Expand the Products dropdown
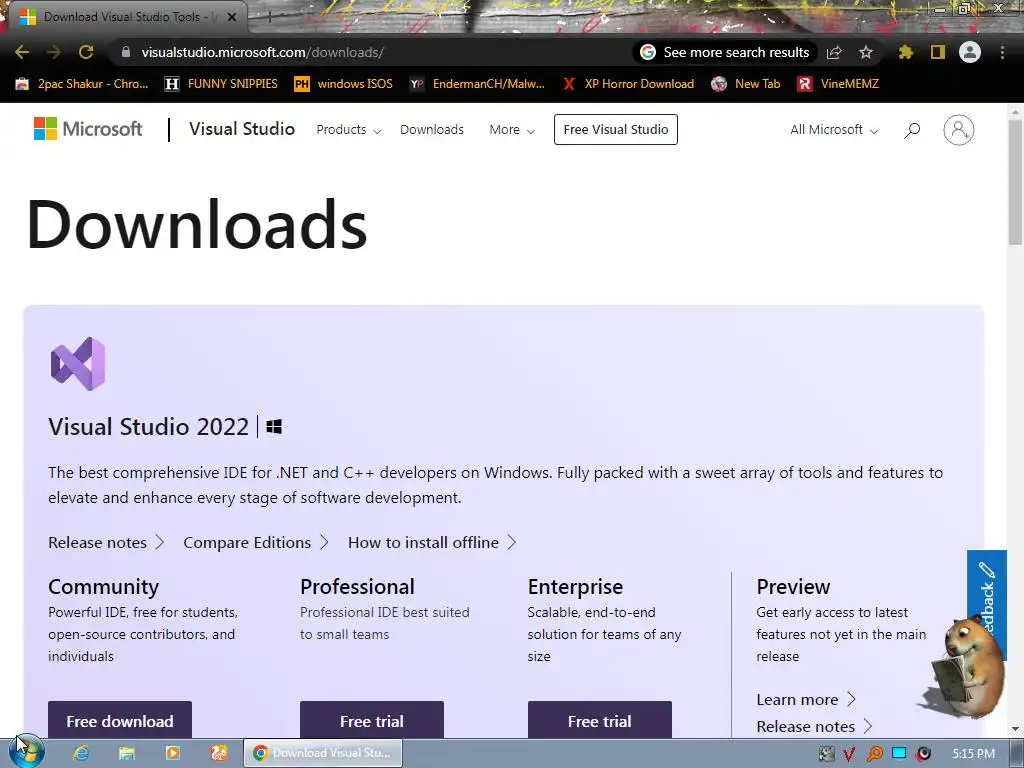The height and width of the screenshot is (768, 1024). pos(349,130)
